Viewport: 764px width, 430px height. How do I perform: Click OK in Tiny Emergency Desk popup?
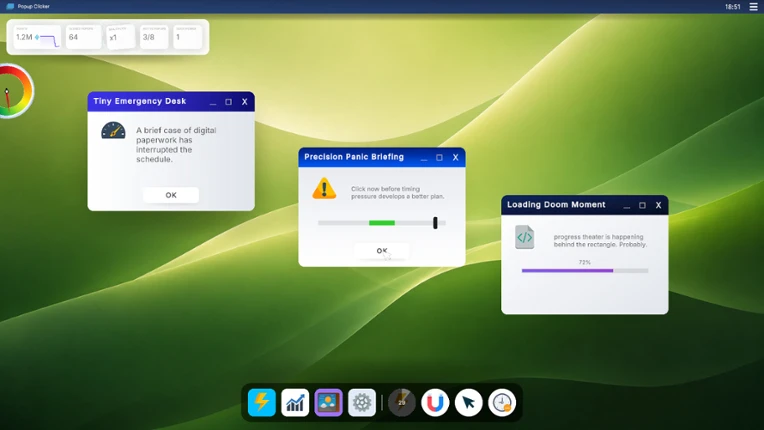pos(171,195)
